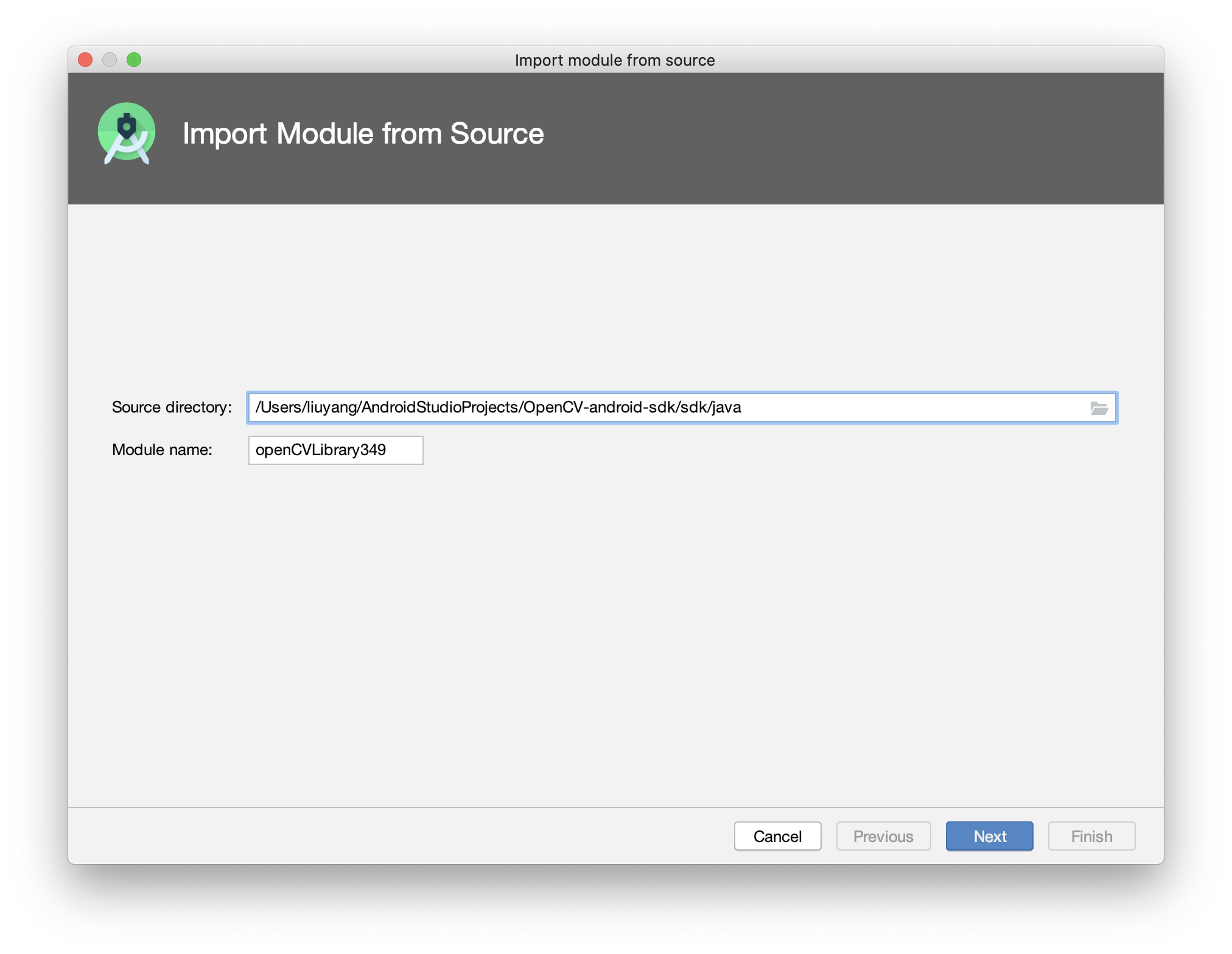Click the gray minimize window button
The height and width of the screenshot is (954, 1232).
[x=110, y=60]
